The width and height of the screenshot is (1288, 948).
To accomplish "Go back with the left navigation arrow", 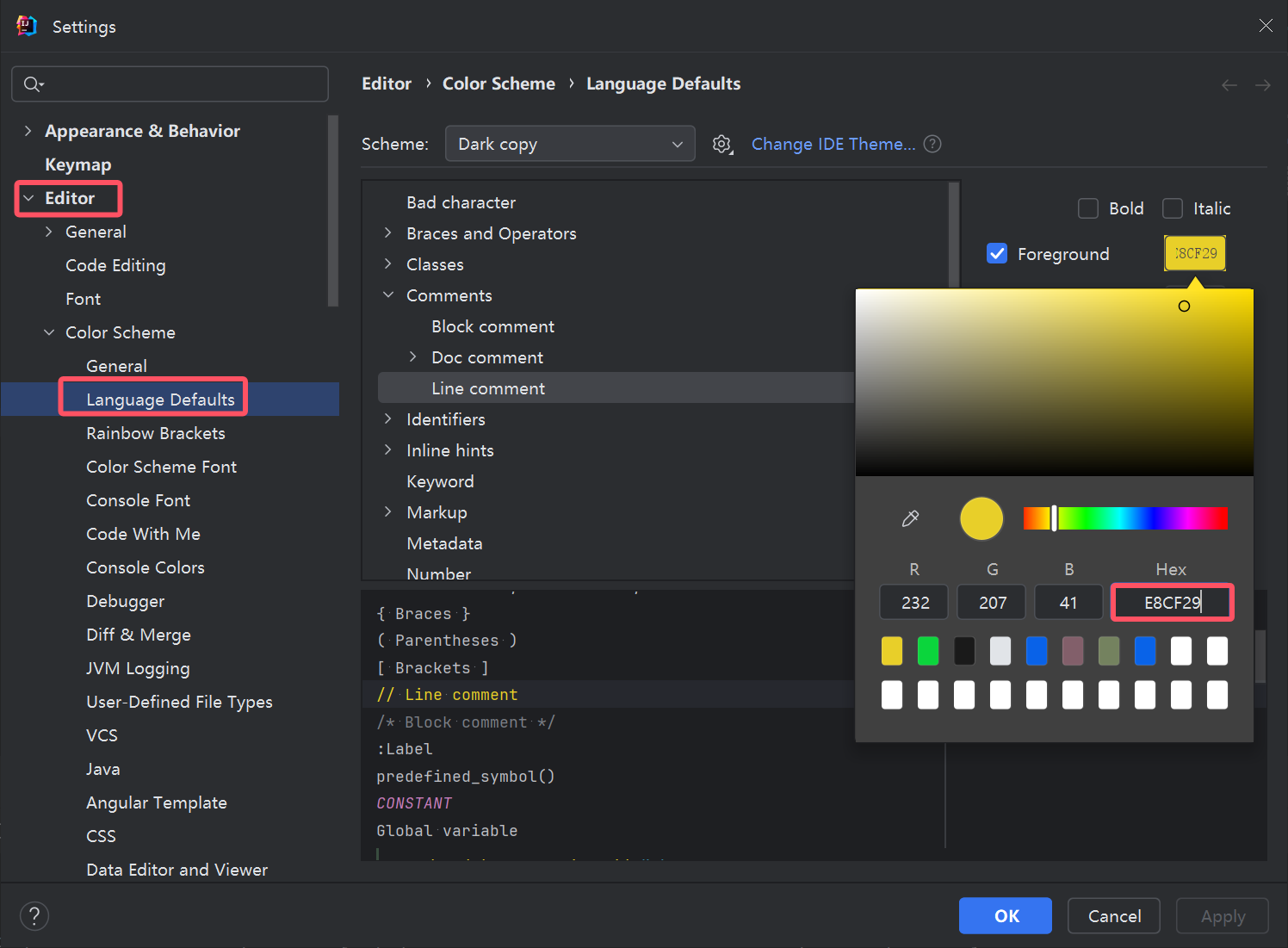I will [x=1229, y=84].
